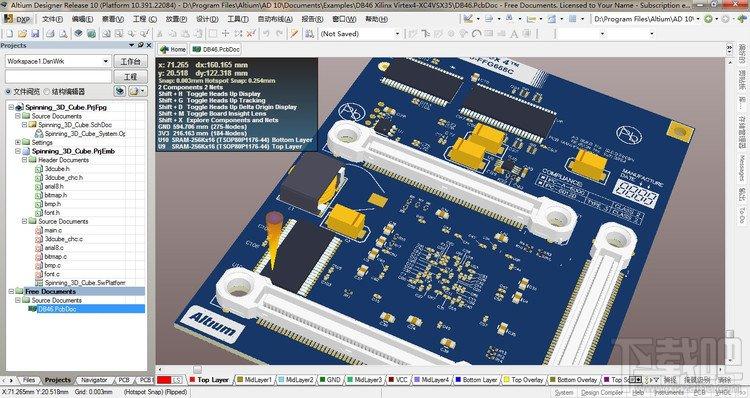Collapse the Header Documents folder
Image resolution: width=750 pixels, height=398 pixels.
24,160
